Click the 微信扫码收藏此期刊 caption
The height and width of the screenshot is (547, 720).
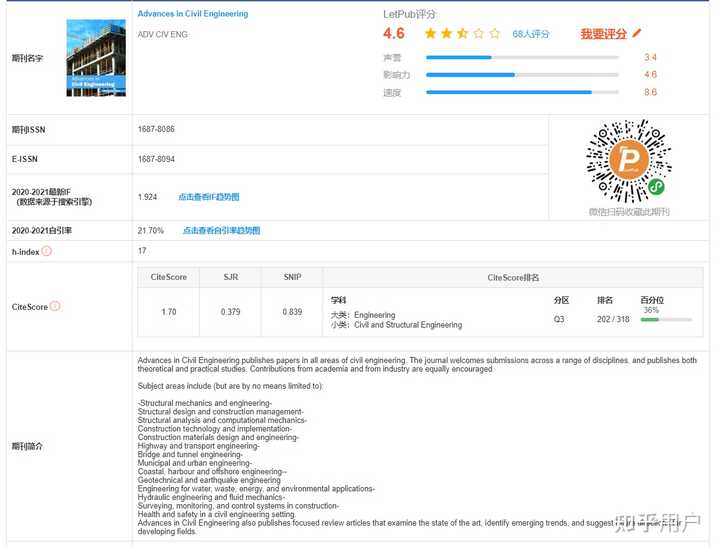point(629,212)
